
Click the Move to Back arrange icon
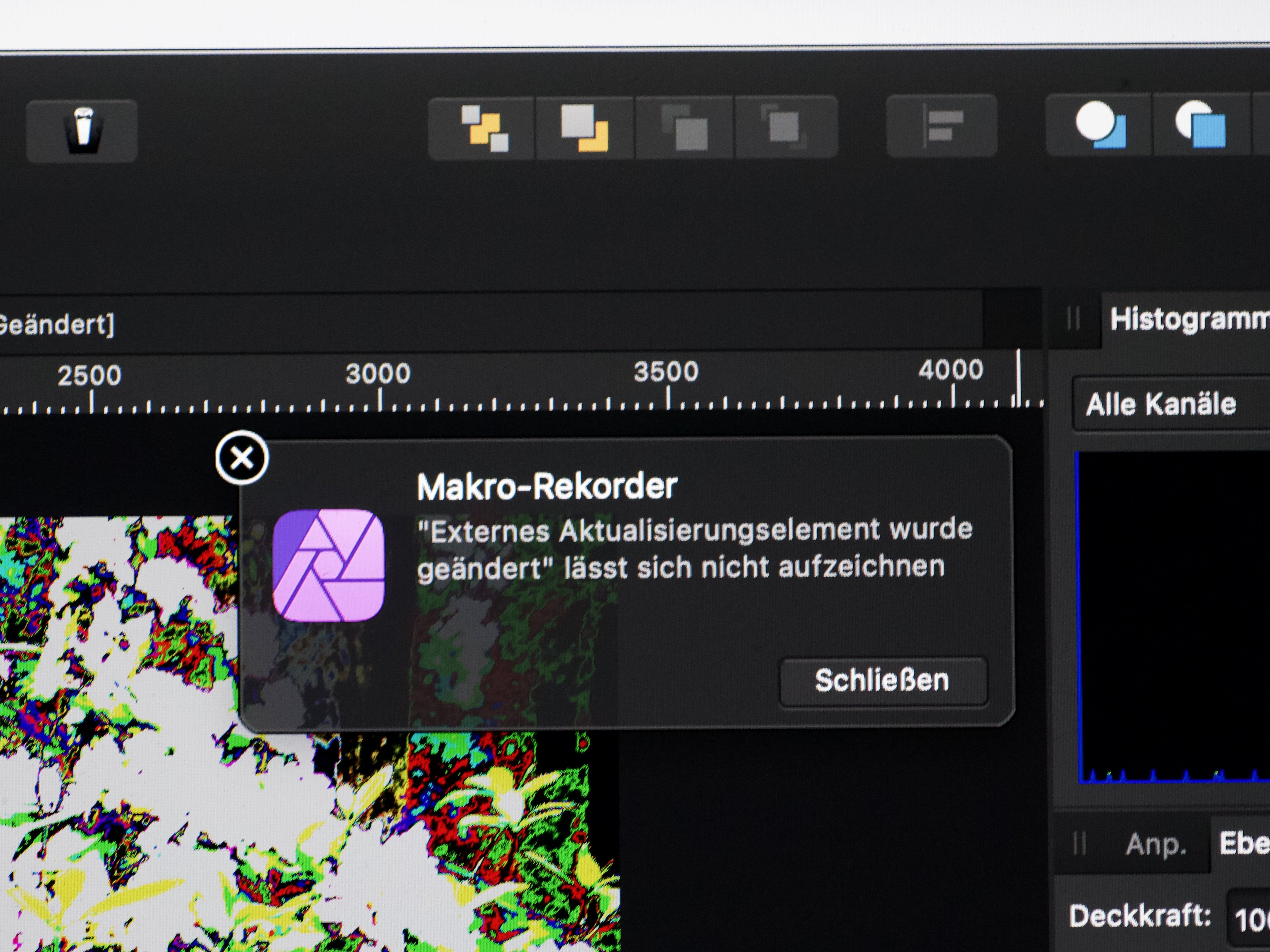tap(483, 128)
